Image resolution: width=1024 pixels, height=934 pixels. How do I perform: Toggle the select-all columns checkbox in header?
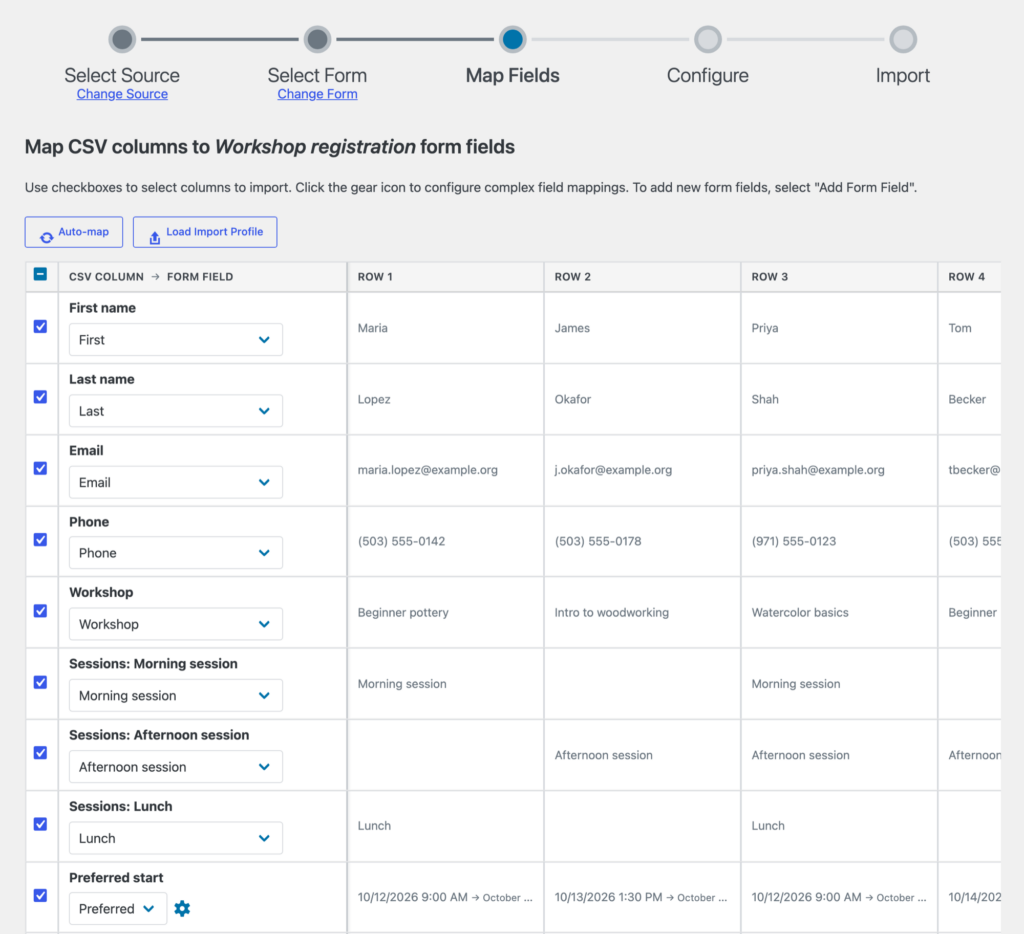tap(40, 274)
